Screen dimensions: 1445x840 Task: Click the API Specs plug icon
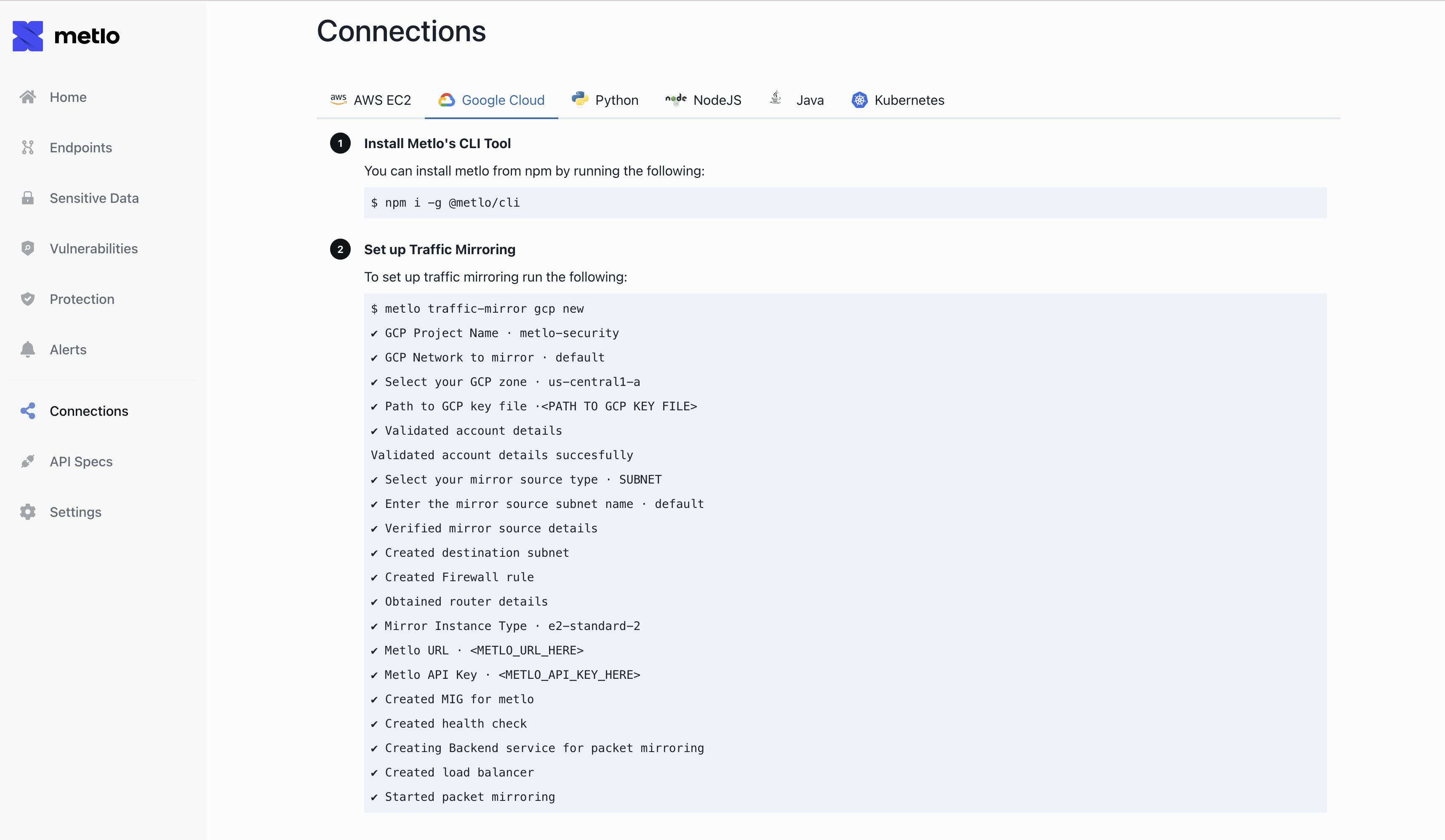click(27, 461)
